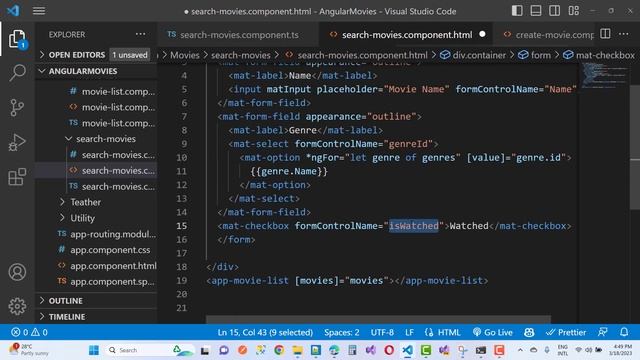The height and width of the screenshot is (360, 640).
Task: Open the Search view in activity bar
Action: pos(17,73)
